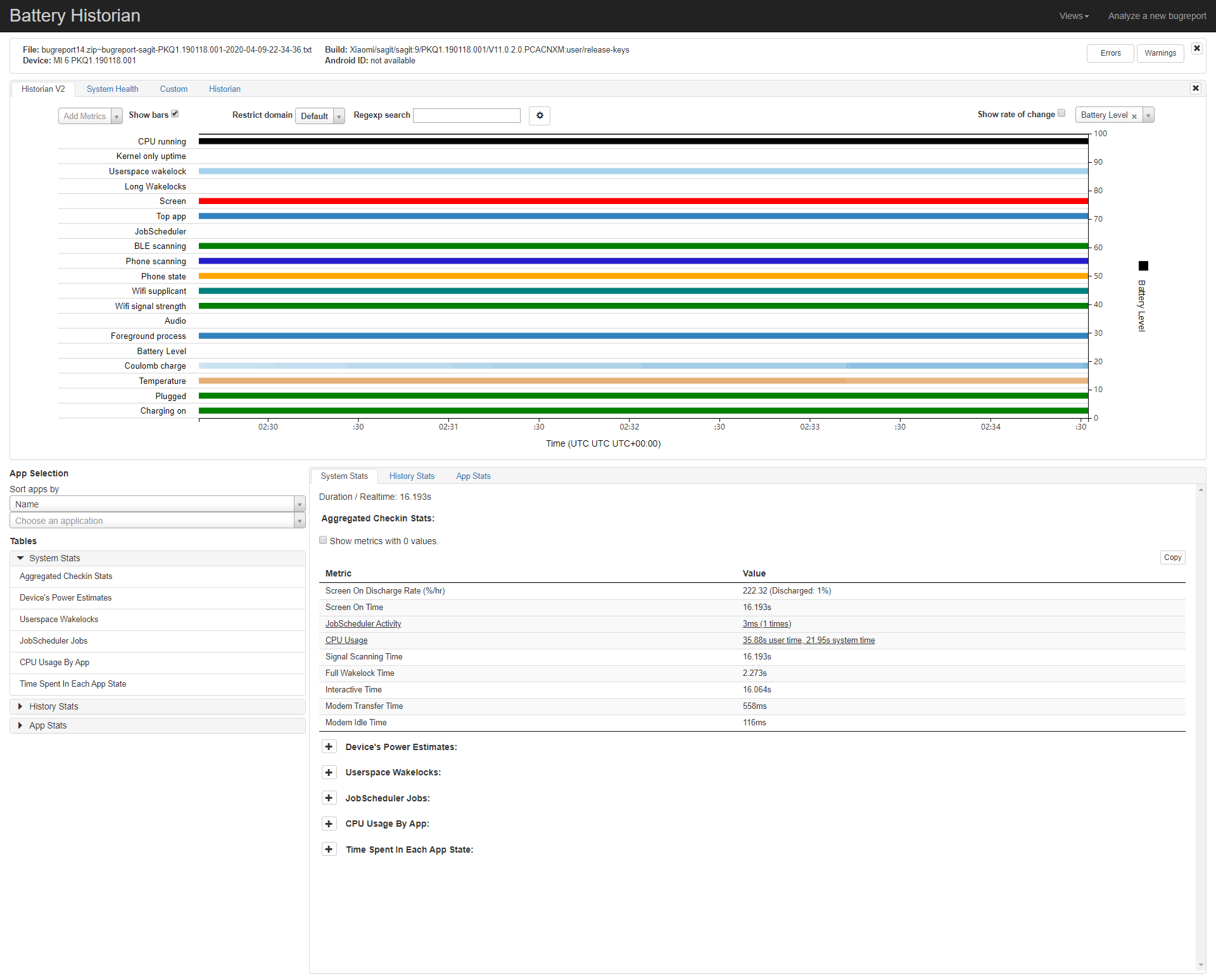Remove the Battery Level selection via the small x
1216x980 pixels.
(1134, 116)
